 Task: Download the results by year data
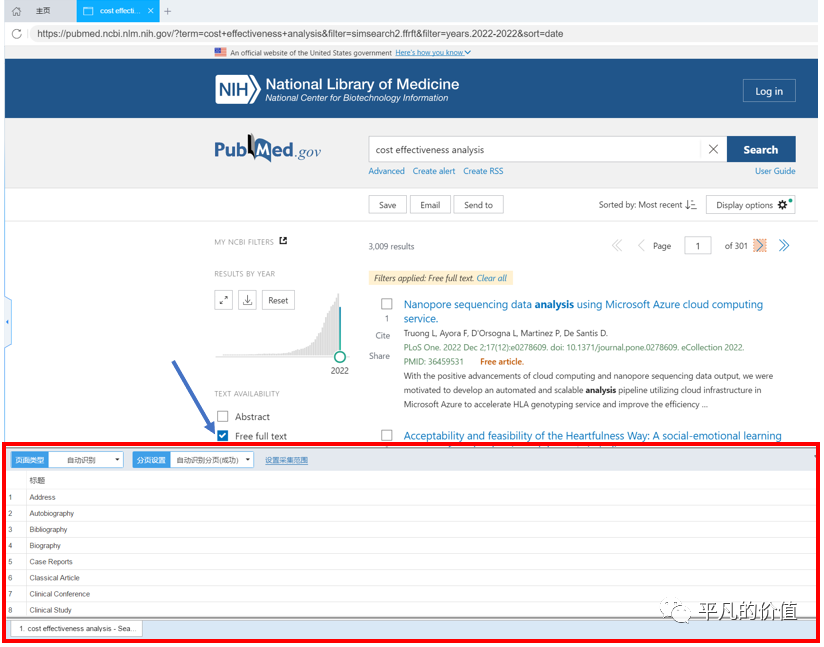(x=248, y=300)
